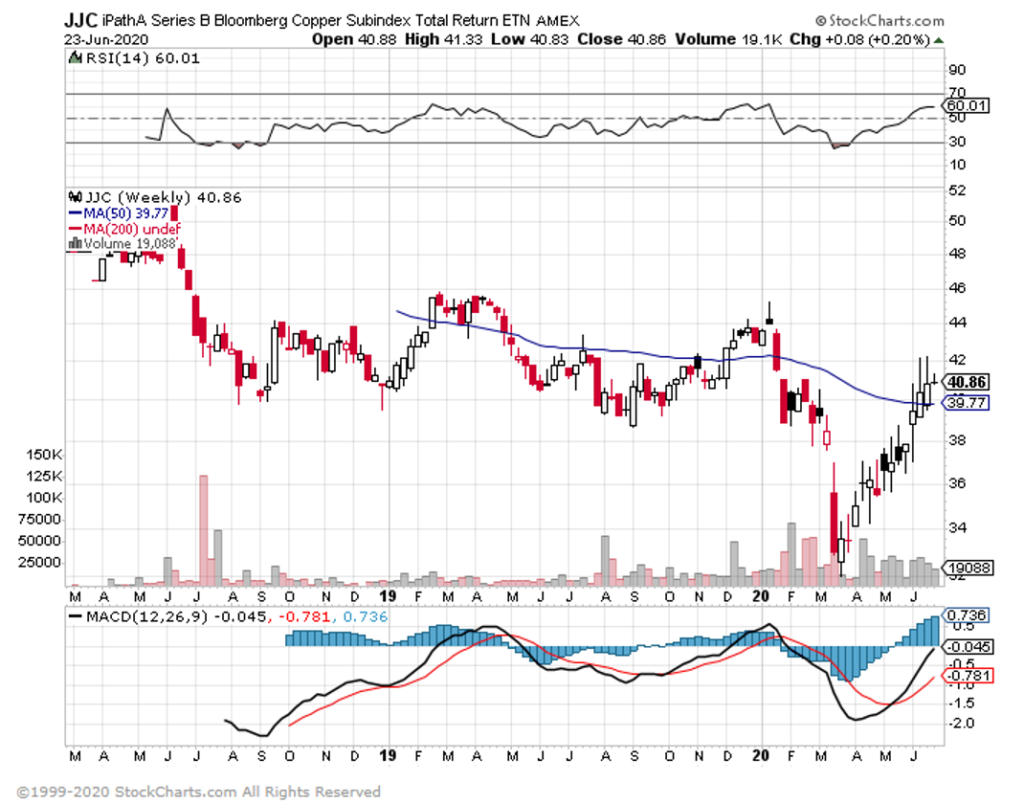The image size is (1024, 804).
Task: Click the 100K label on the volume axis
Action: pyautogui.click(x=45, y=498)
